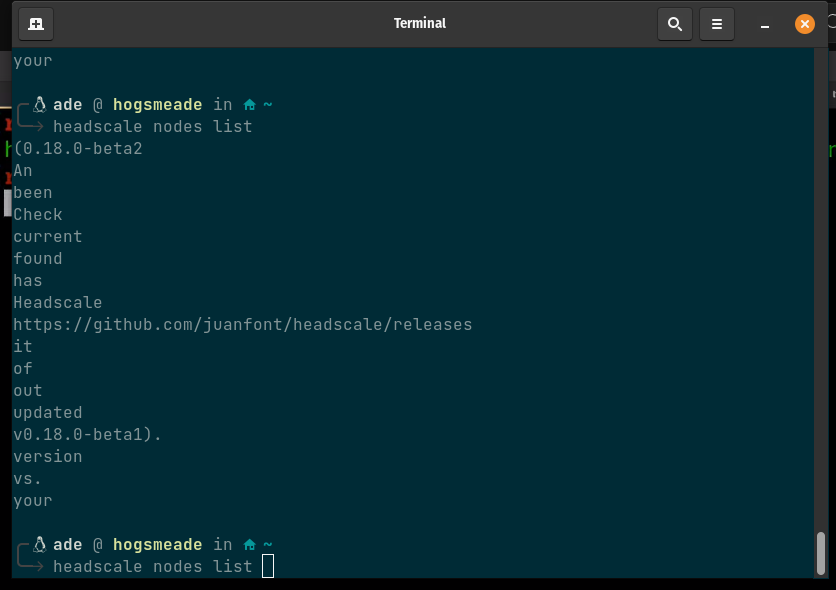Click the bottom 'headscale nodes list' command

152,566
